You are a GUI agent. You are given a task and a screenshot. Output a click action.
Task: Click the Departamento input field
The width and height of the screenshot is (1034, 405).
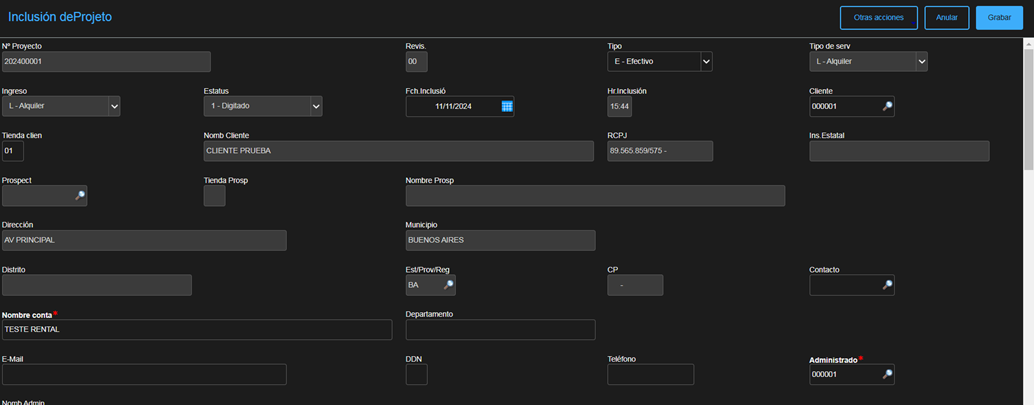(x=500, y=330)
